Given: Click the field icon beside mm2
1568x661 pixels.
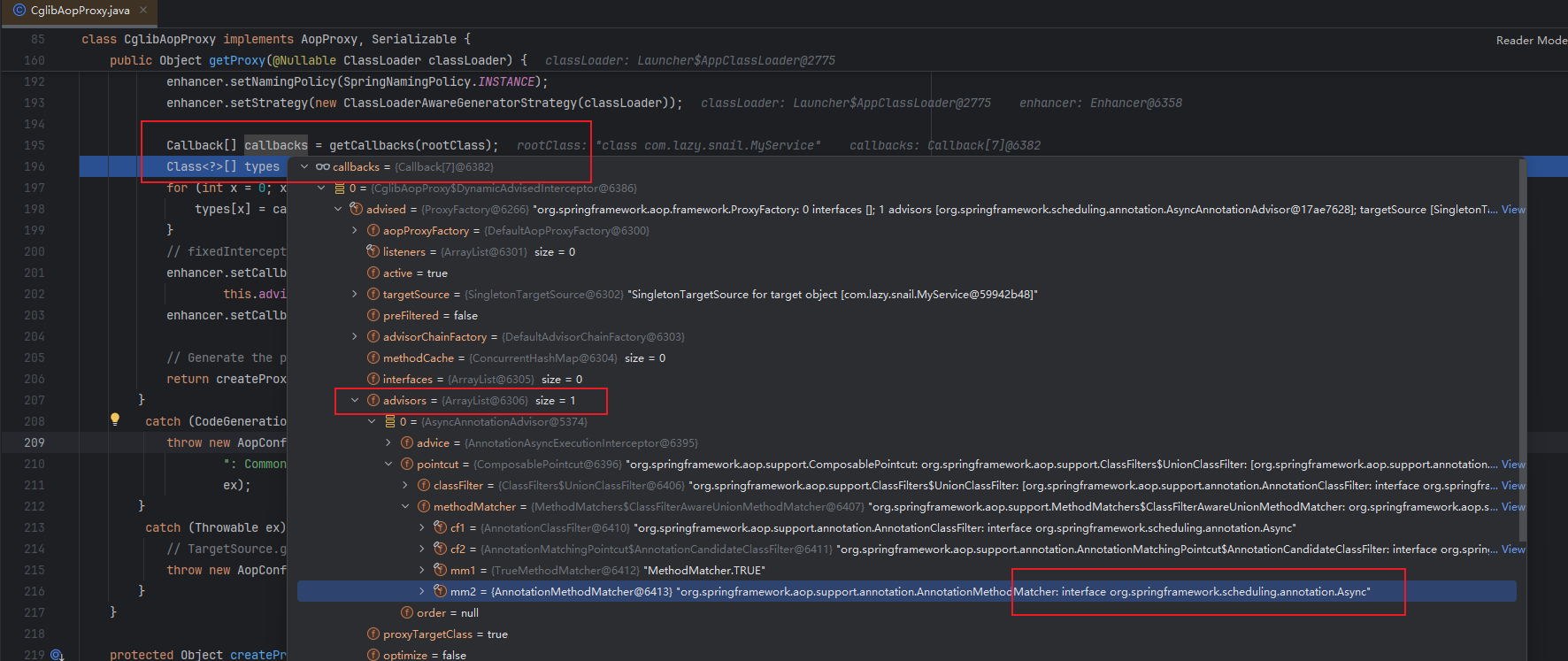Looking at the screenshot, I should tap(441, 591).
